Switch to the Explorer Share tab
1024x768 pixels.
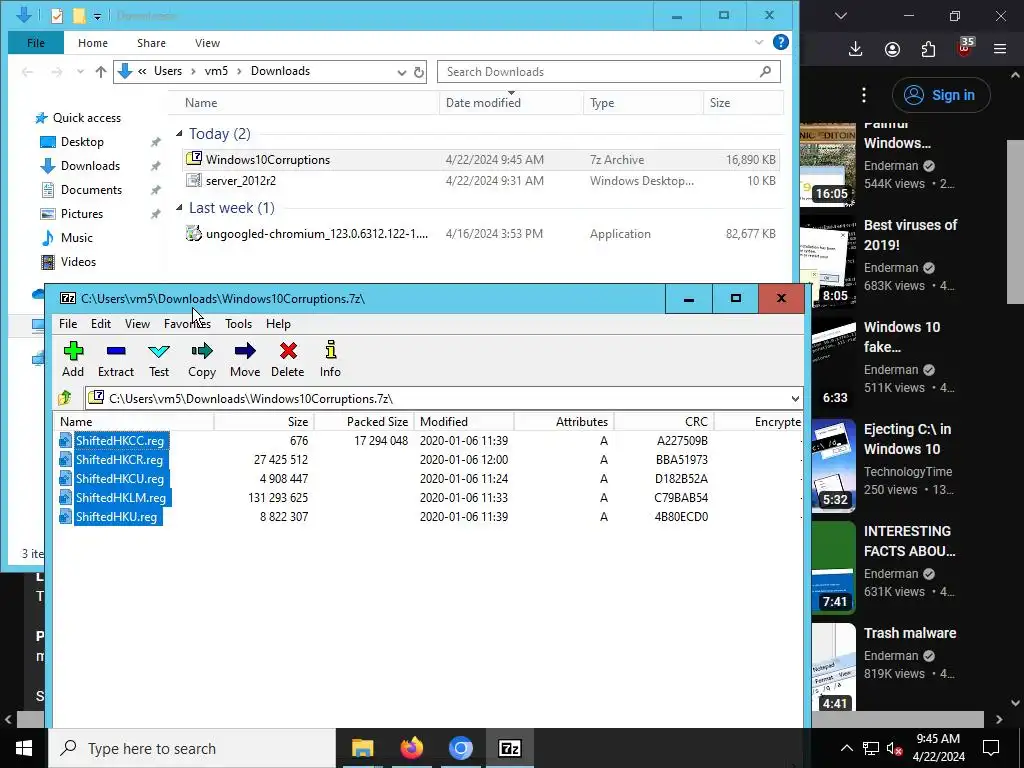pyautogui.click(x=151, y=43)
